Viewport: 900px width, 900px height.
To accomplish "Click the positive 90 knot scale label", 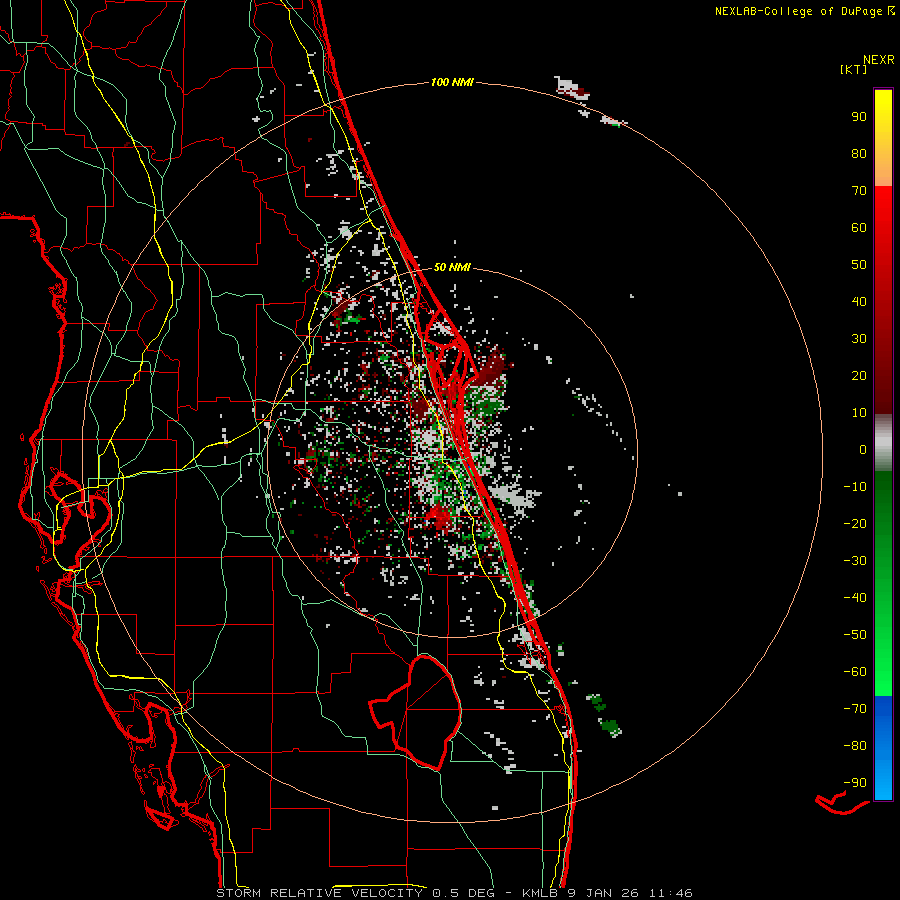I will [x=859, y=117].
